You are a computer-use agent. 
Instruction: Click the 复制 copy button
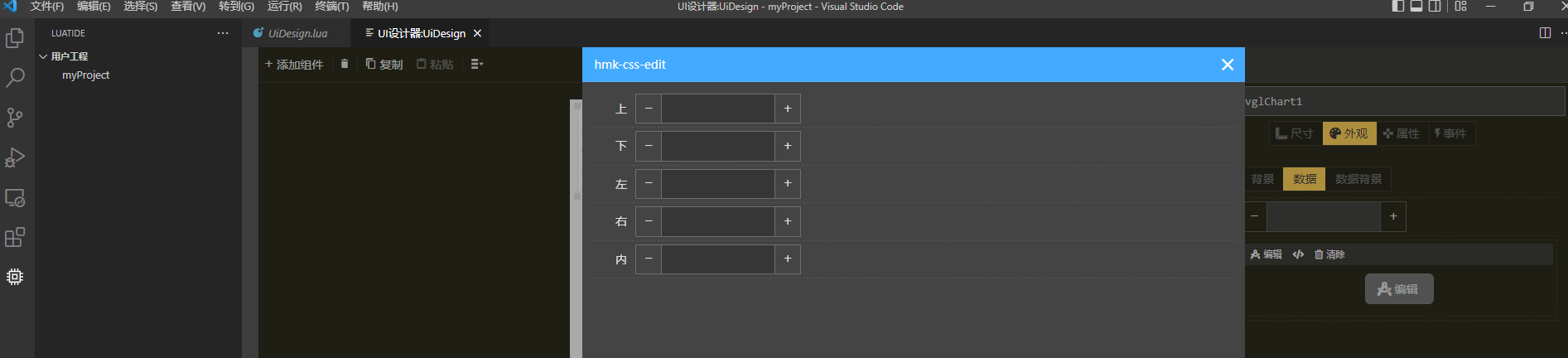coord(384,64)
